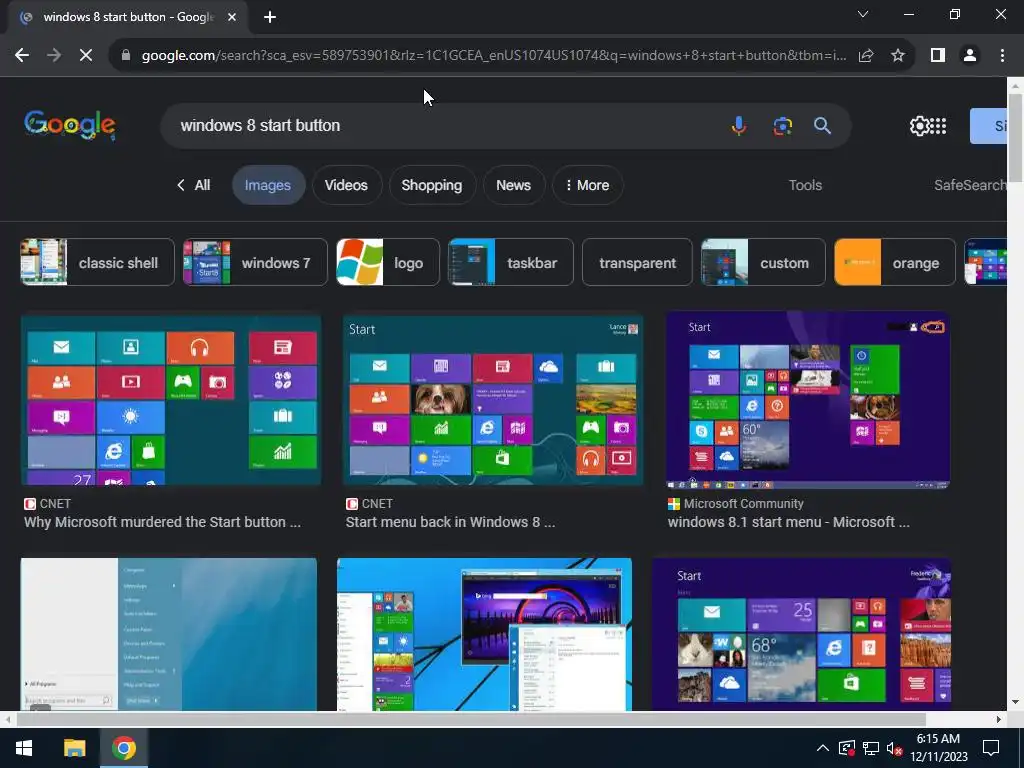1024x768 pixels.
Task: Switch to News results
Action: (513, 185)
